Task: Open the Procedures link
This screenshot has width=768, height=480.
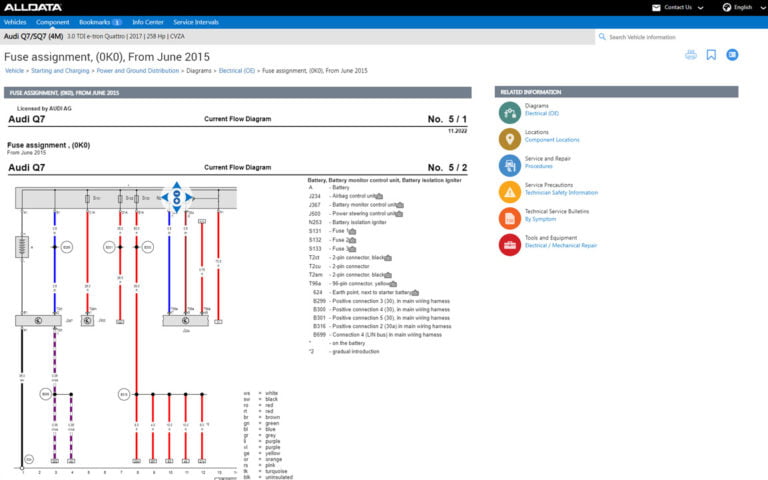Action: pyautogui.click(x=539, y=166)
